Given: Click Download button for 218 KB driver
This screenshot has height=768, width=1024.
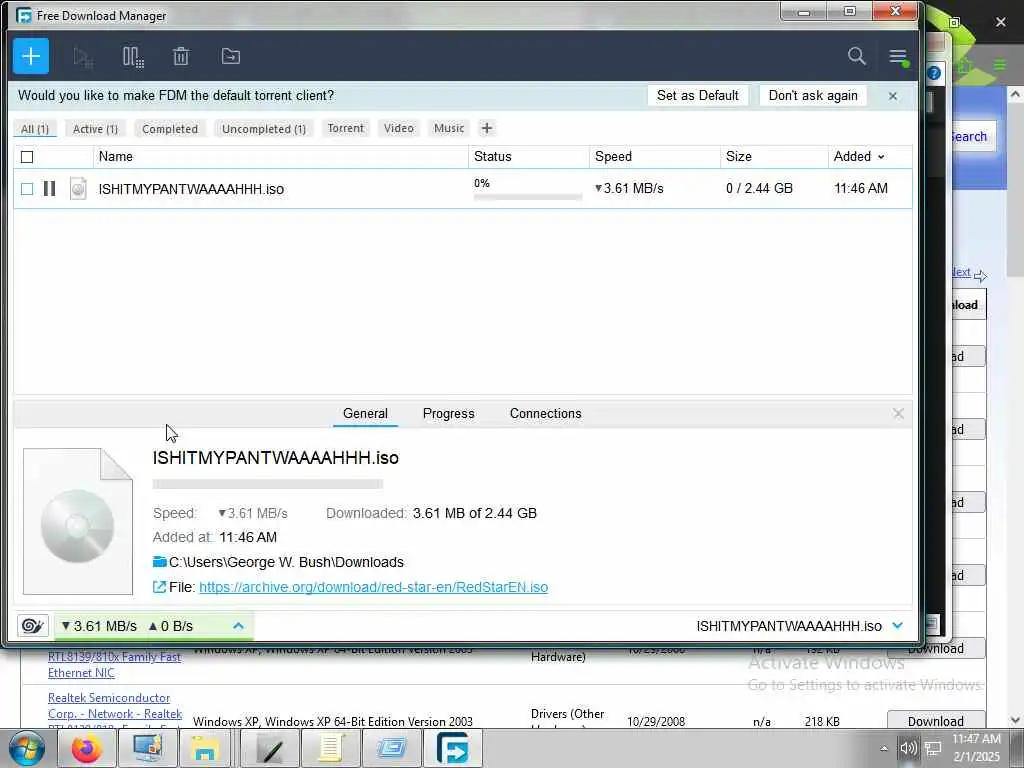Looking at the screenshot, I should (x=935, y=721).
